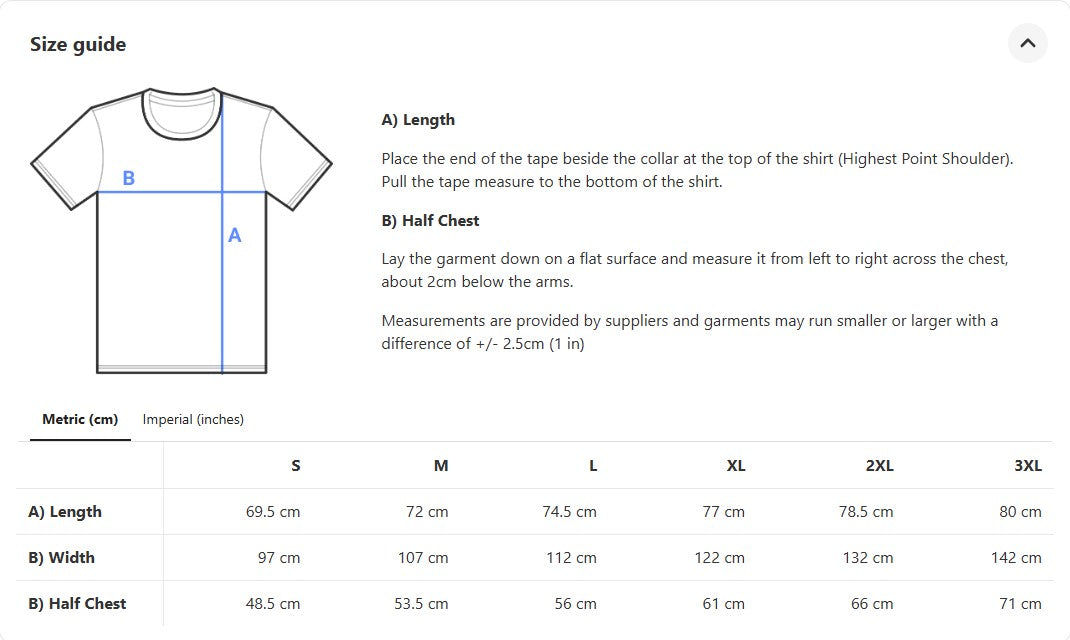Screen dimensions: 1070x640
Task: Click the A) Length description heading
Action: coord(418,120)
